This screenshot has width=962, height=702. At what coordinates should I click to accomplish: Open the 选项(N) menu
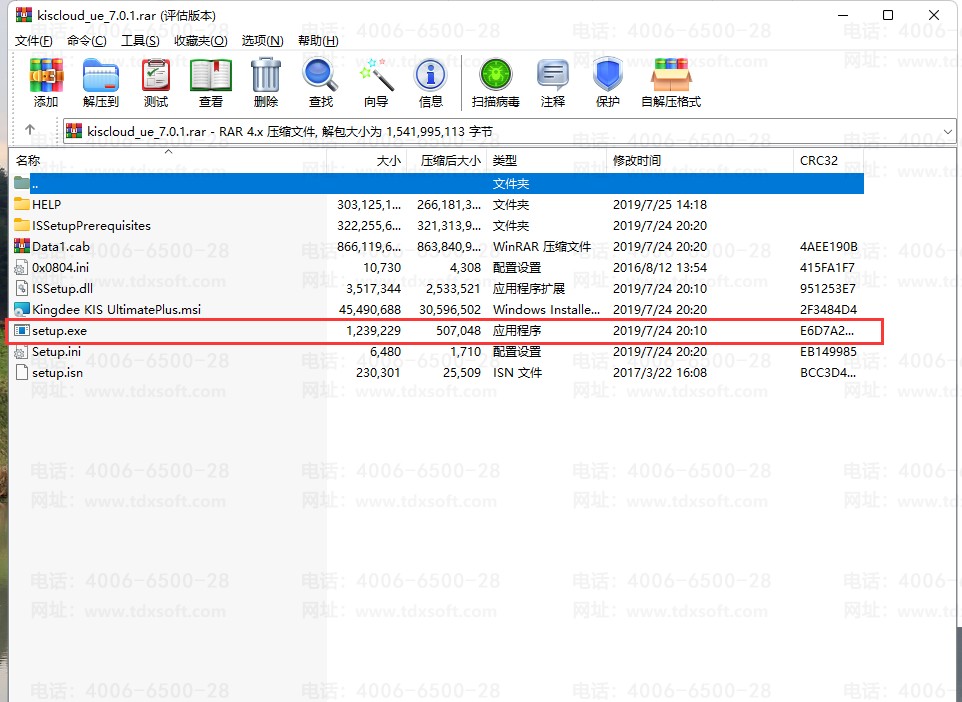click(x=261, y=41)
